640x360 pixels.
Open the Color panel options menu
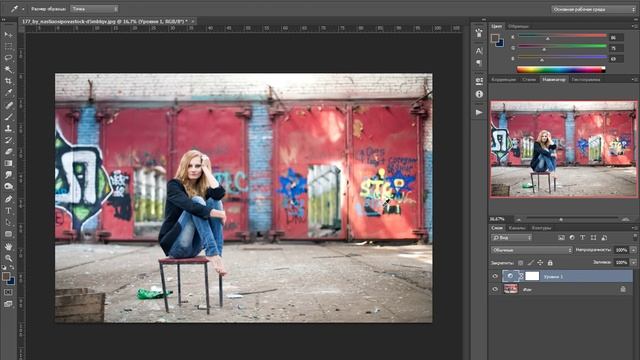tap(634, 26)
